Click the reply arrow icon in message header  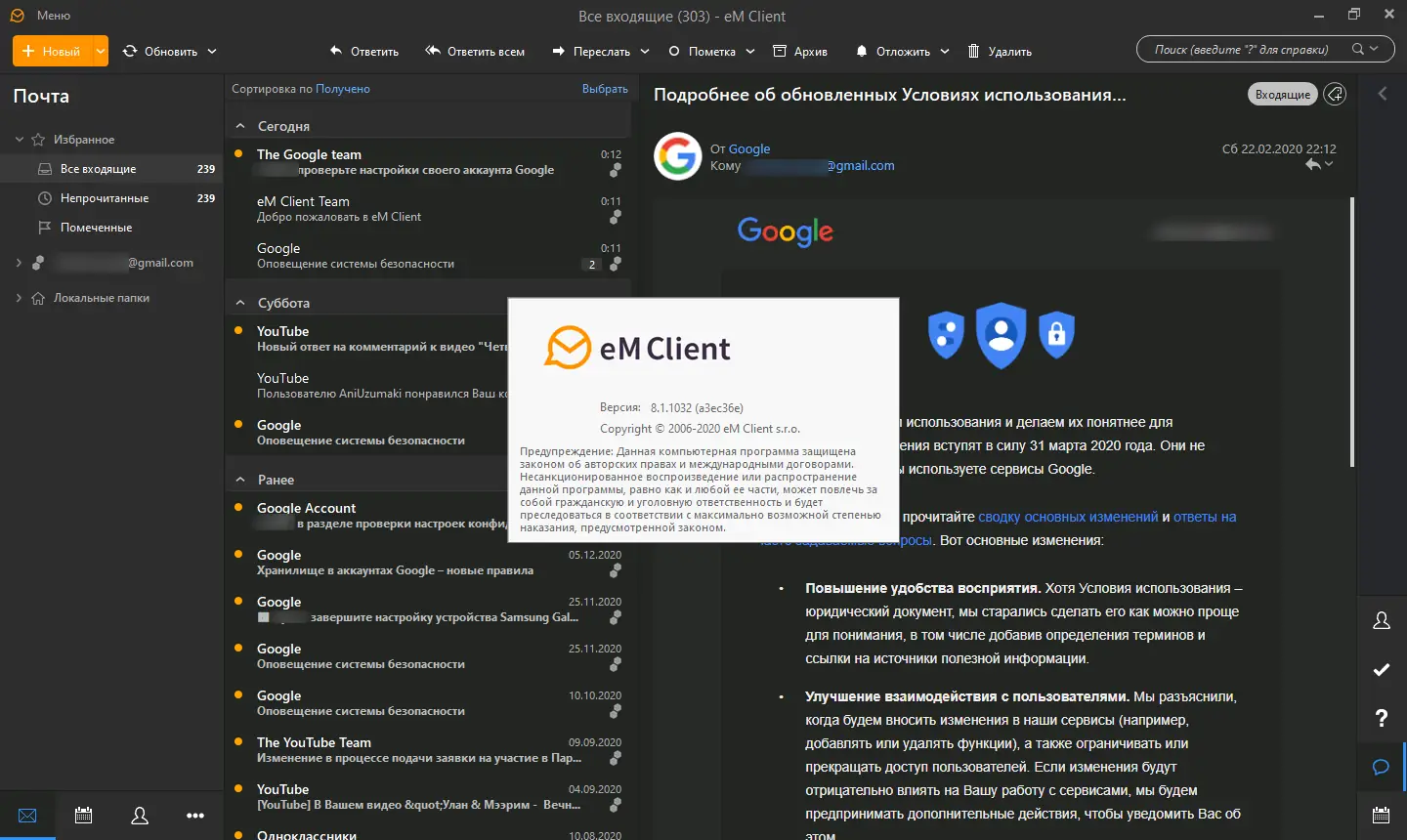[x=1313, y=165]
